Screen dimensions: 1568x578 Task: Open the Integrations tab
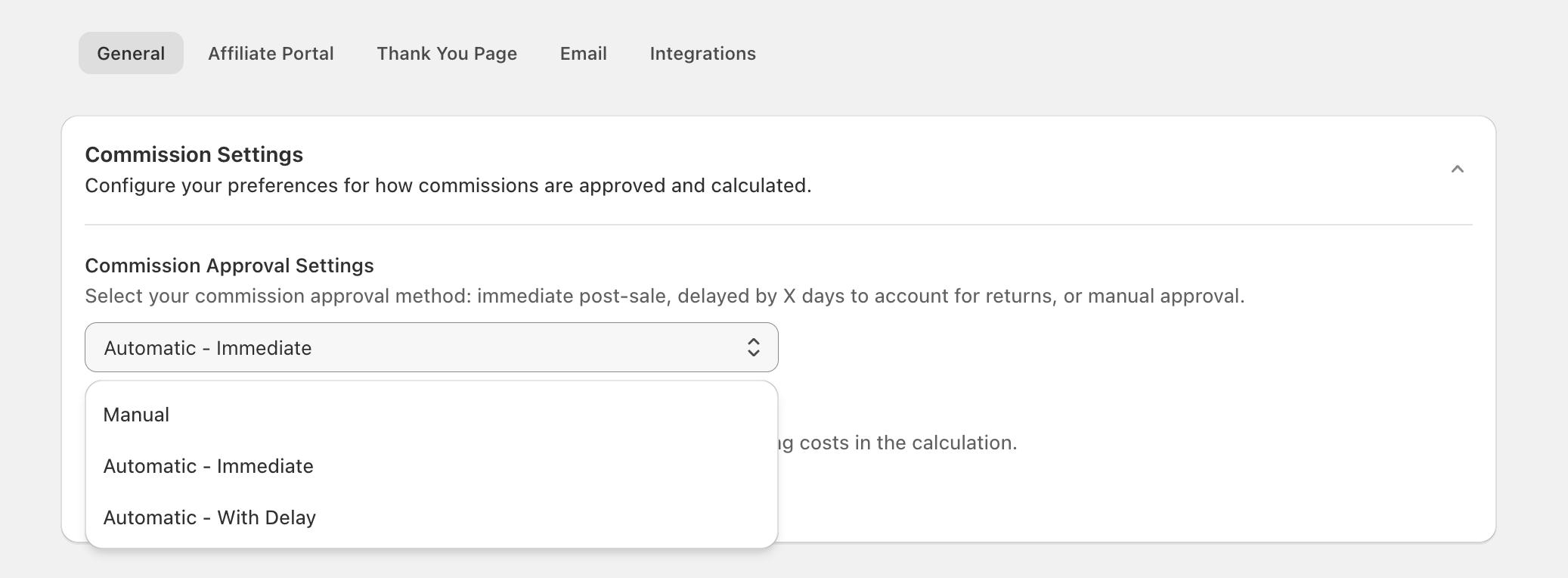coord(702,54)
